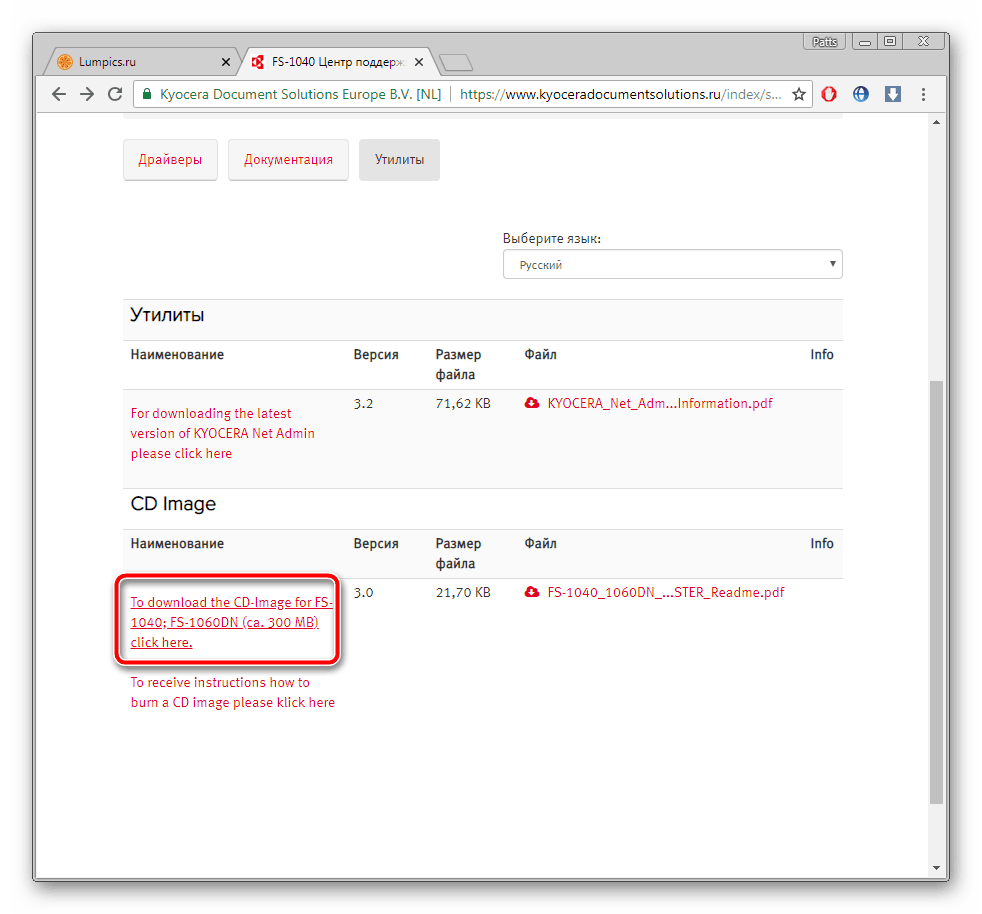Screen dimensions: 982x914
Task: Click the CD-Image download link for FS-1040
Action: (231, 622)
